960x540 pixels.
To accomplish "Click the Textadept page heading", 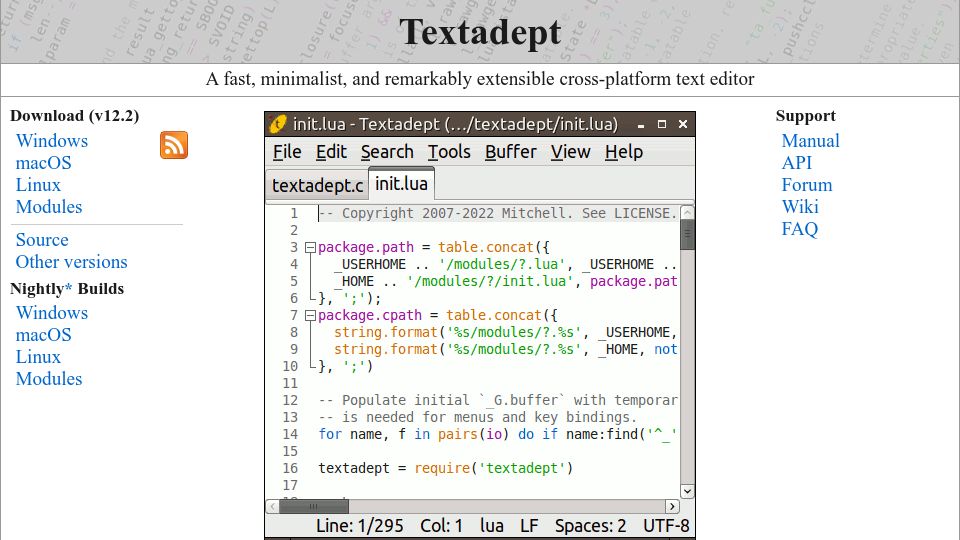I will 480,32.
